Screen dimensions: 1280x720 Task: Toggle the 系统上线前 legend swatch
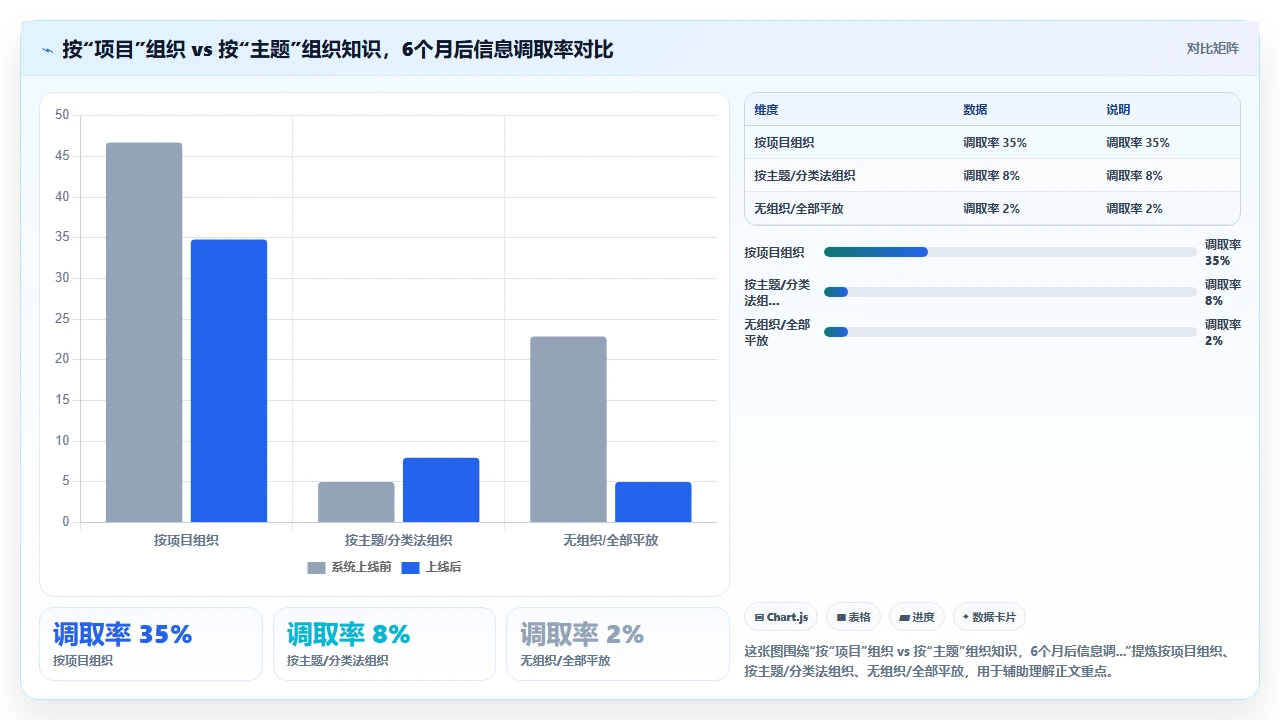point(316,568)
